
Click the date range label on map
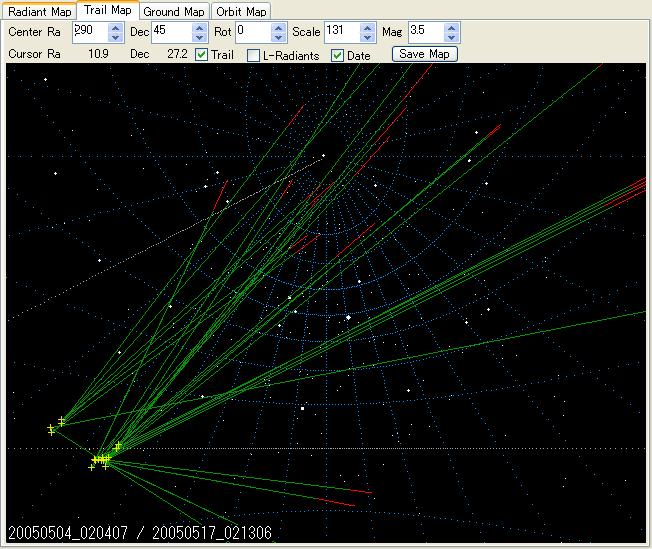pyautogui.click(x=140, y=534)
